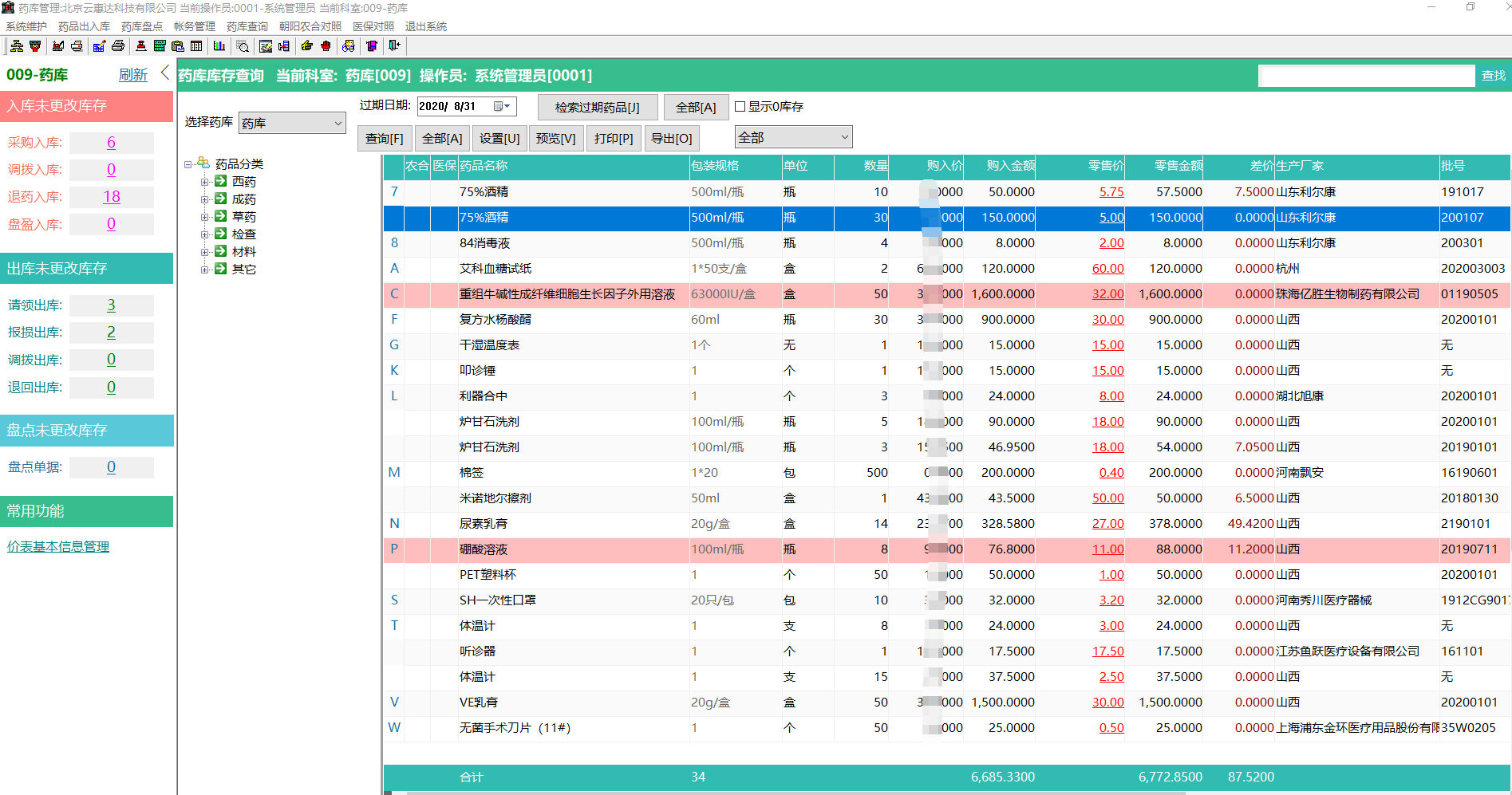Image resolution: width=1512 pixels, height=795 pixels.
Task: Click the 导出[O] export button
Action: (671, 139)
